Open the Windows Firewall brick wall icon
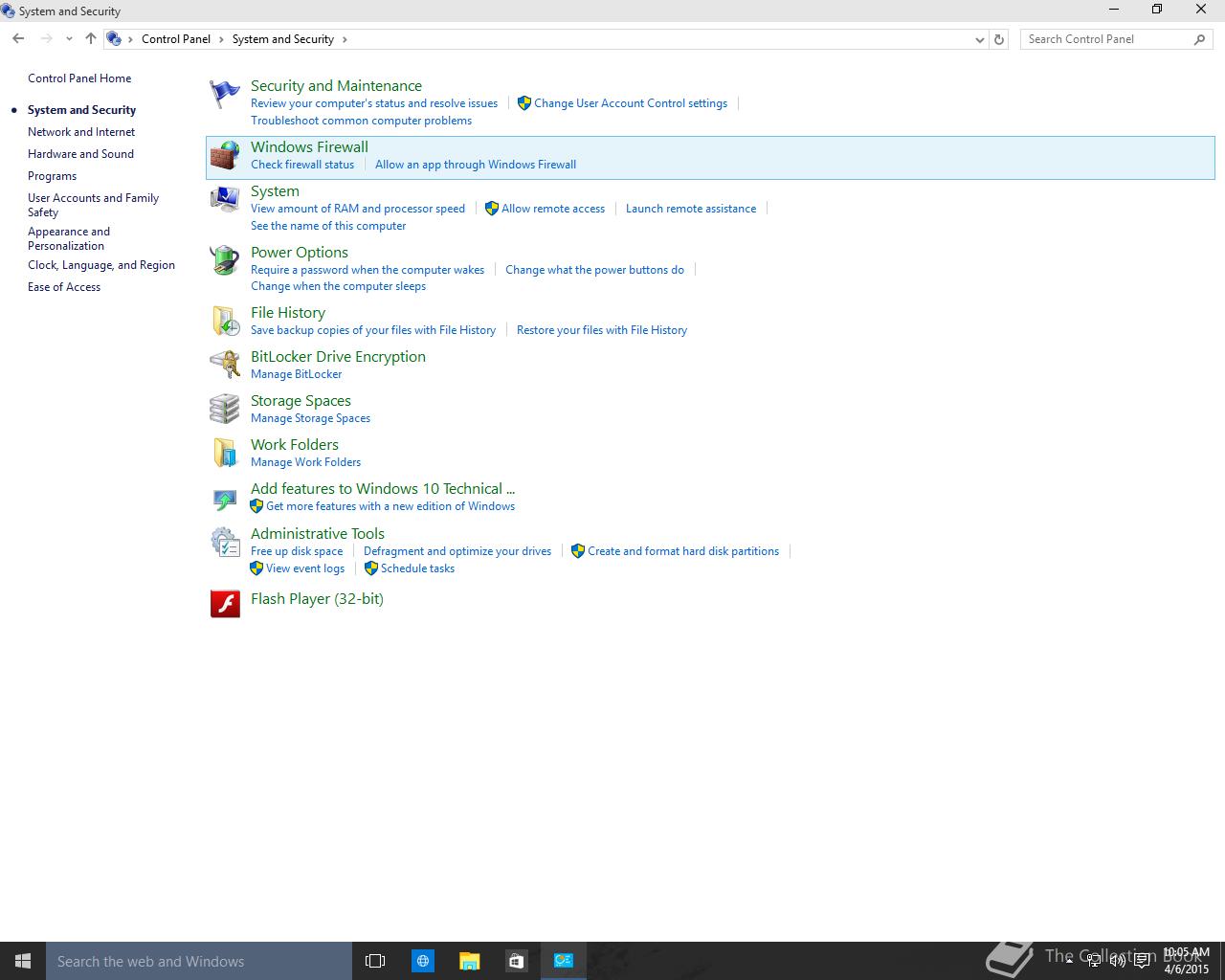This screenshot has width=1225, height=980. pyautogui.click(x=225, y=156)
